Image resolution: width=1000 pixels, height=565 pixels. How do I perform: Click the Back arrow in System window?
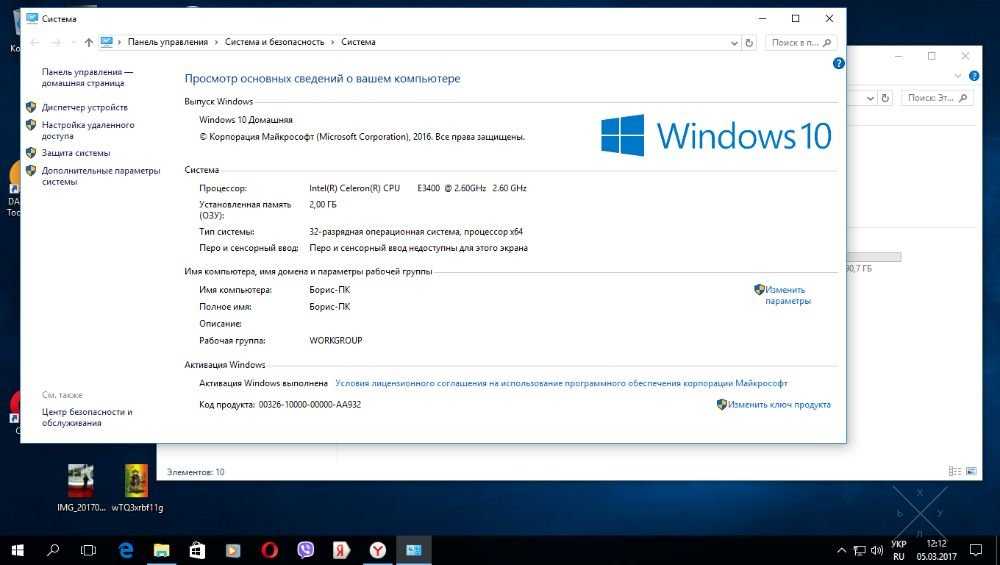click(x=35, y=42)
